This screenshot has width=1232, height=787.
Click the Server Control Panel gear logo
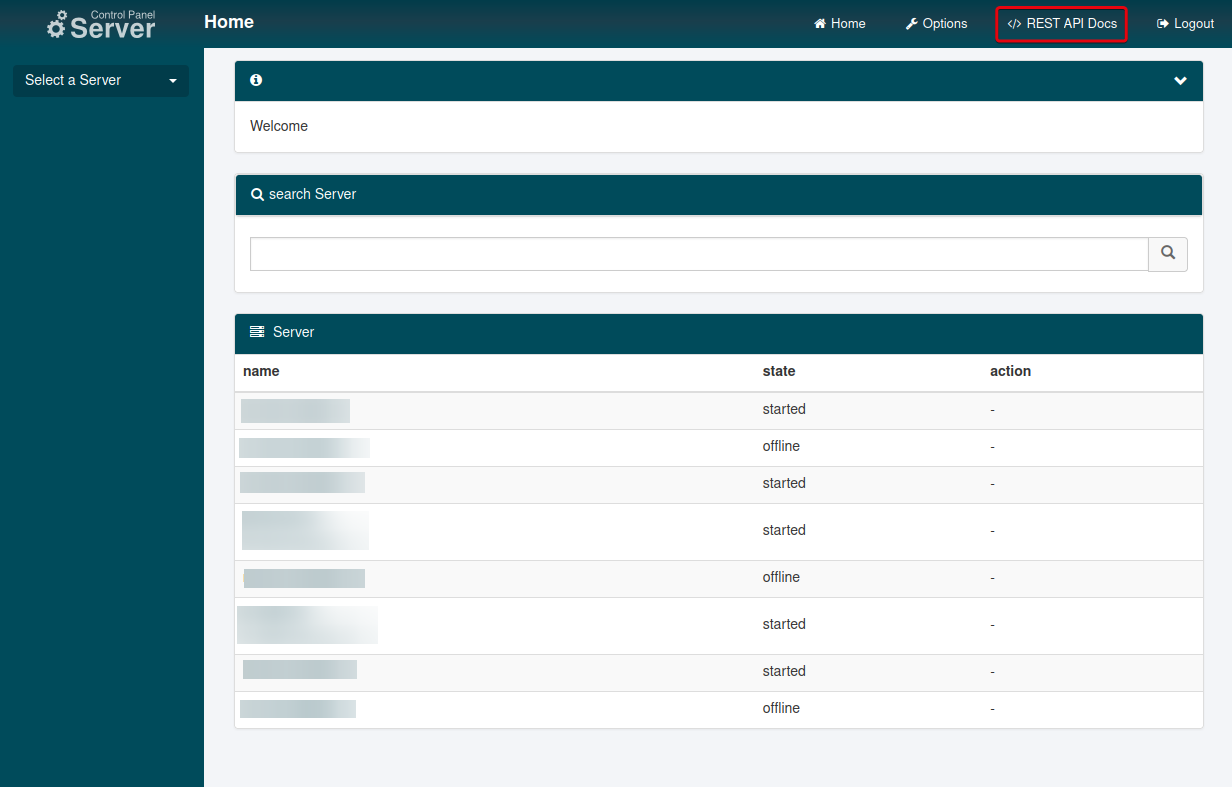(x=57, y=25)
